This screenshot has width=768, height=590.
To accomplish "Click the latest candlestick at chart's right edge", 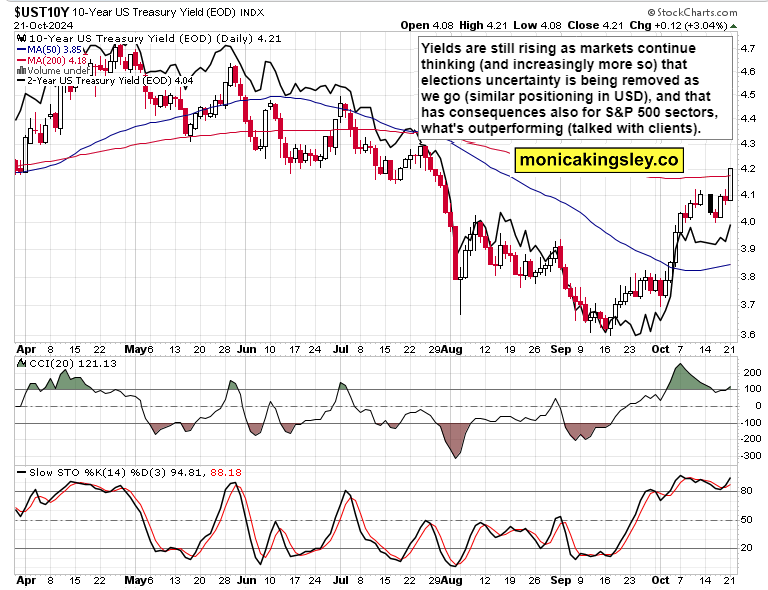I will [x=731, y=183].
